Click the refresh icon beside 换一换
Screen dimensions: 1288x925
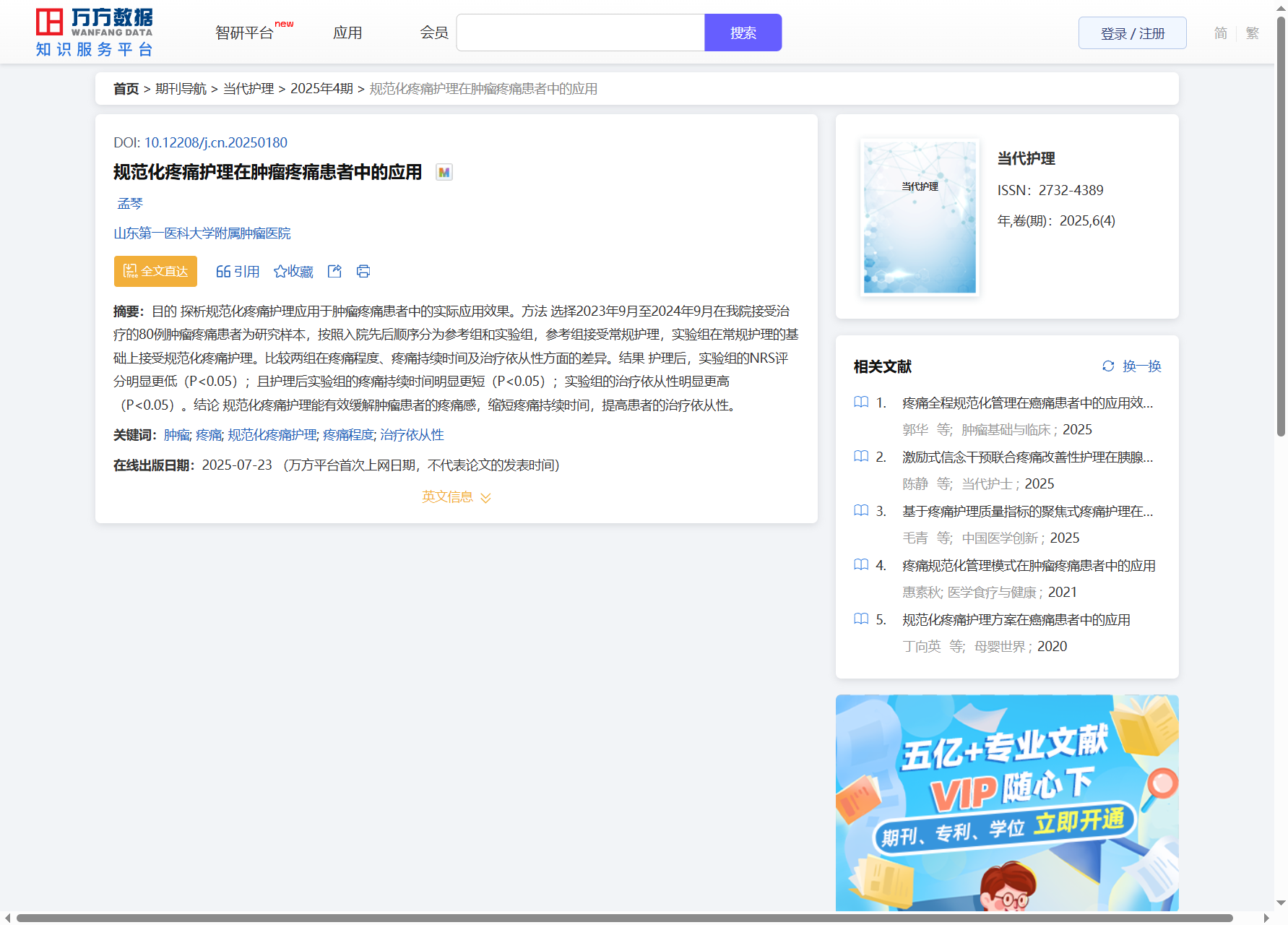(1108, 366)
